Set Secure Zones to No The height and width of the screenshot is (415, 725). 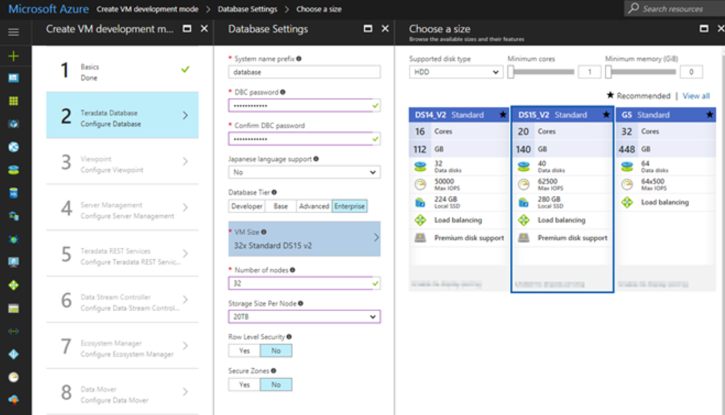tap(276, 384)
